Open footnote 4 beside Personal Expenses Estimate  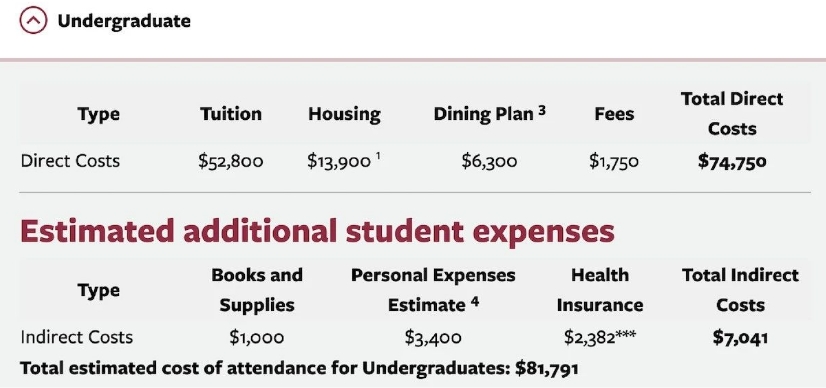(475, 302)
